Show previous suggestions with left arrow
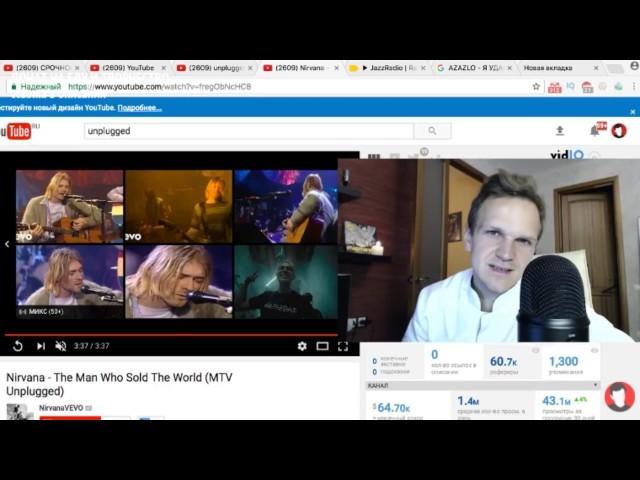 7,244
